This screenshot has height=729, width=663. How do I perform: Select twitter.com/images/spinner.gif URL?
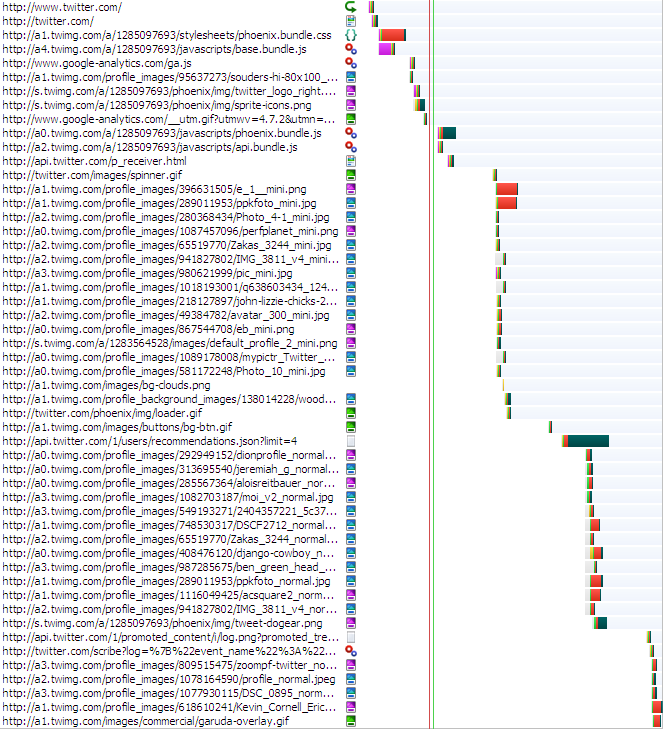coord(92,175)
